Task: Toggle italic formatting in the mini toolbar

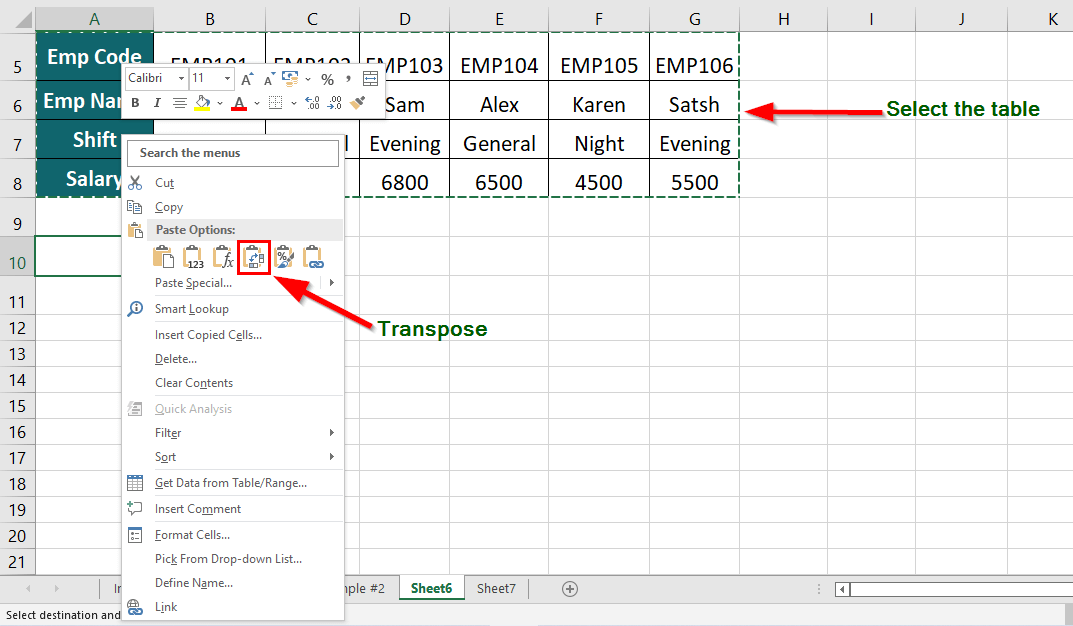Action: pos(158,102)
